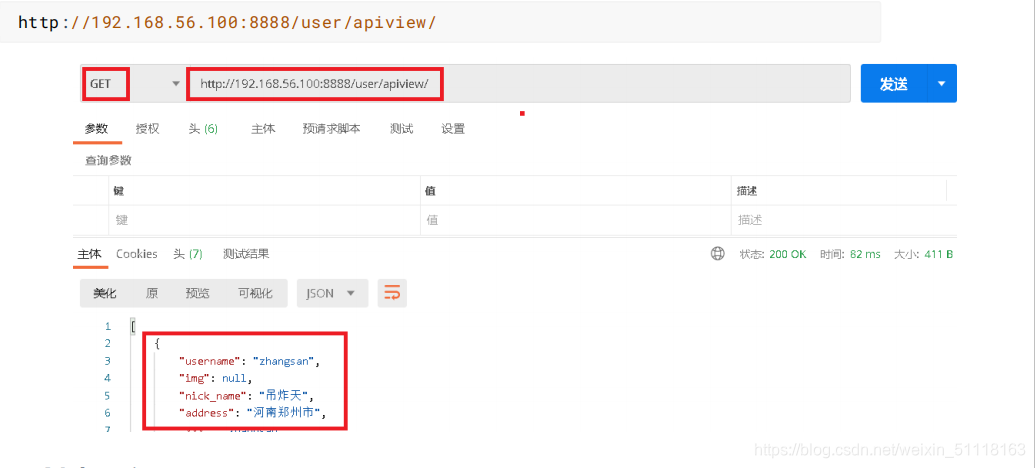Expand the arrow beside the 发送 button
The image size is (1035, 468).
942,84
